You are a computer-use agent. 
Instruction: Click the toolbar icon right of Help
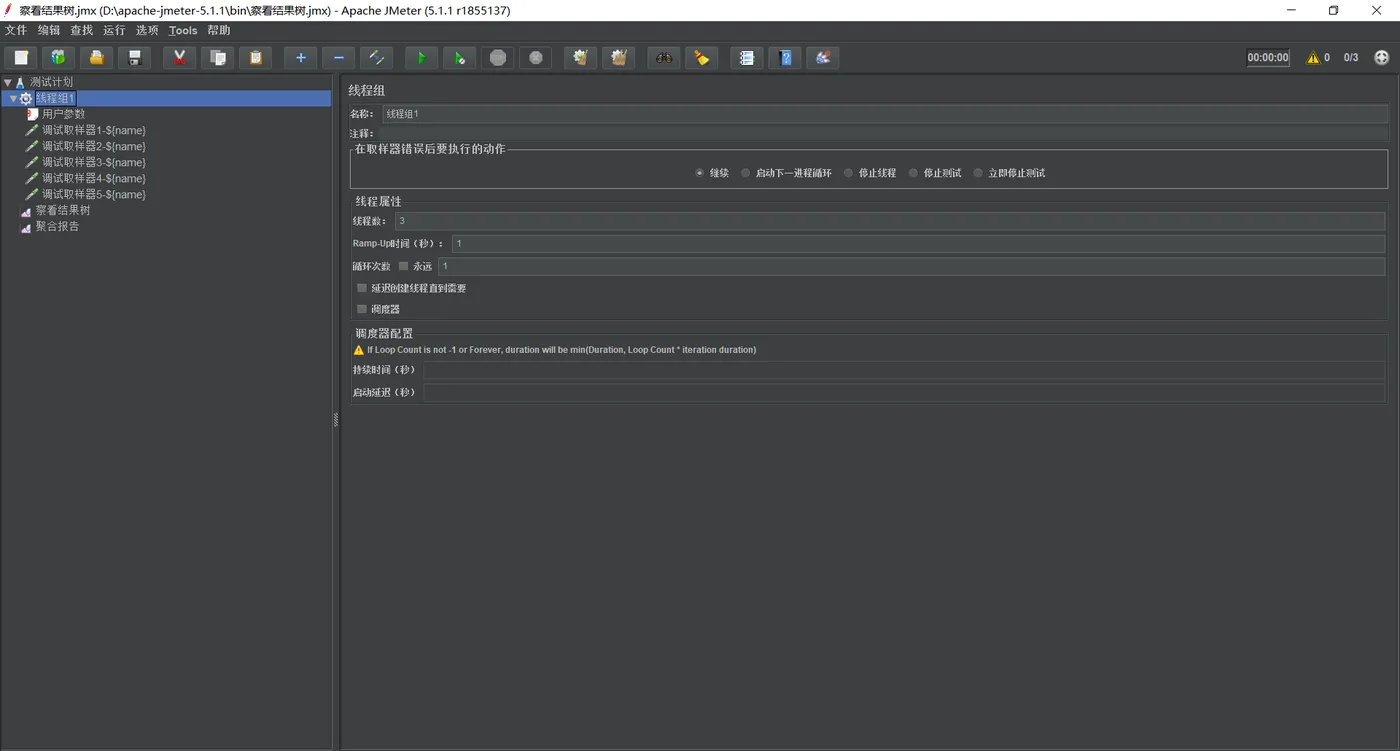pos(822,58)
